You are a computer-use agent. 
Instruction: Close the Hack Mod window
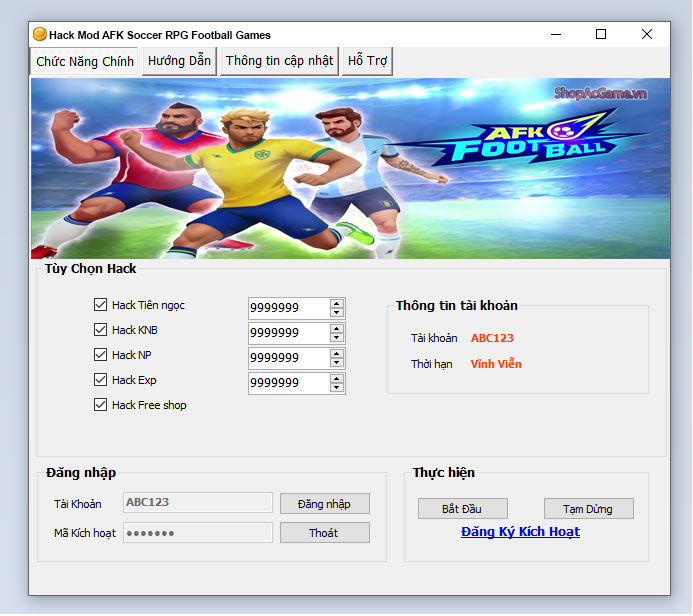647,34
